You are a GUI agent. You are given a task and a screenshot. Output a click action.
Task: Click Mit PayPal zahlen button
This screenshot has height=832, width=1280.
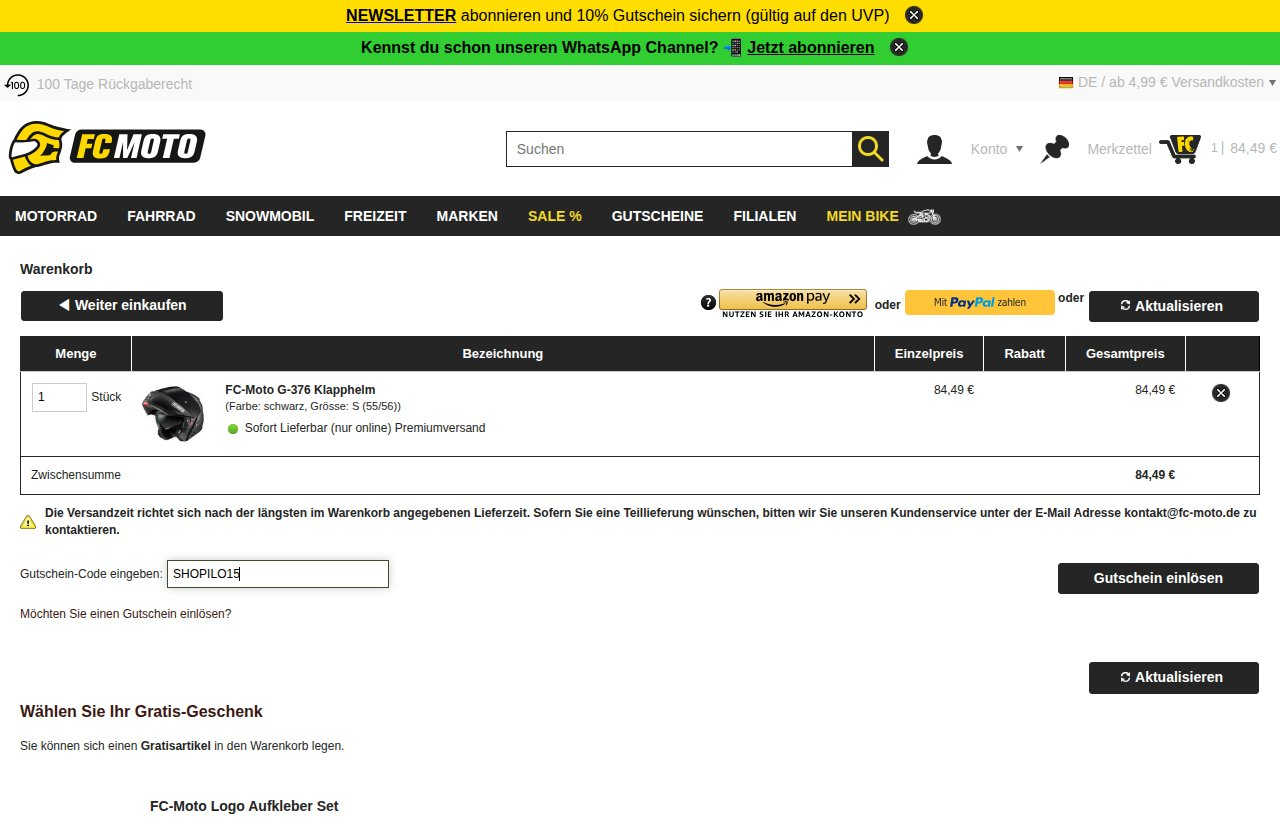coord(980,302)
